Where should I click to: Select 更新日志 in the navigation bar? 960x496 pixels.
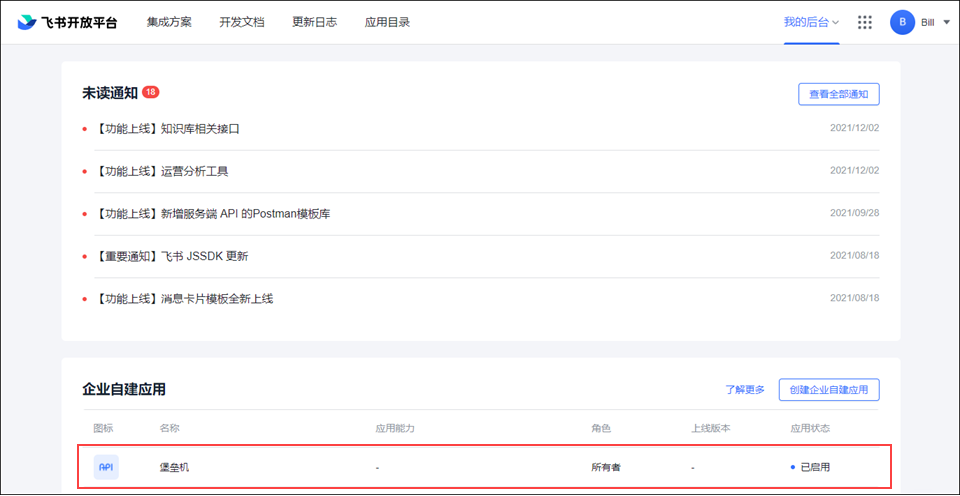pyautogui.click(x=315, y=22)
